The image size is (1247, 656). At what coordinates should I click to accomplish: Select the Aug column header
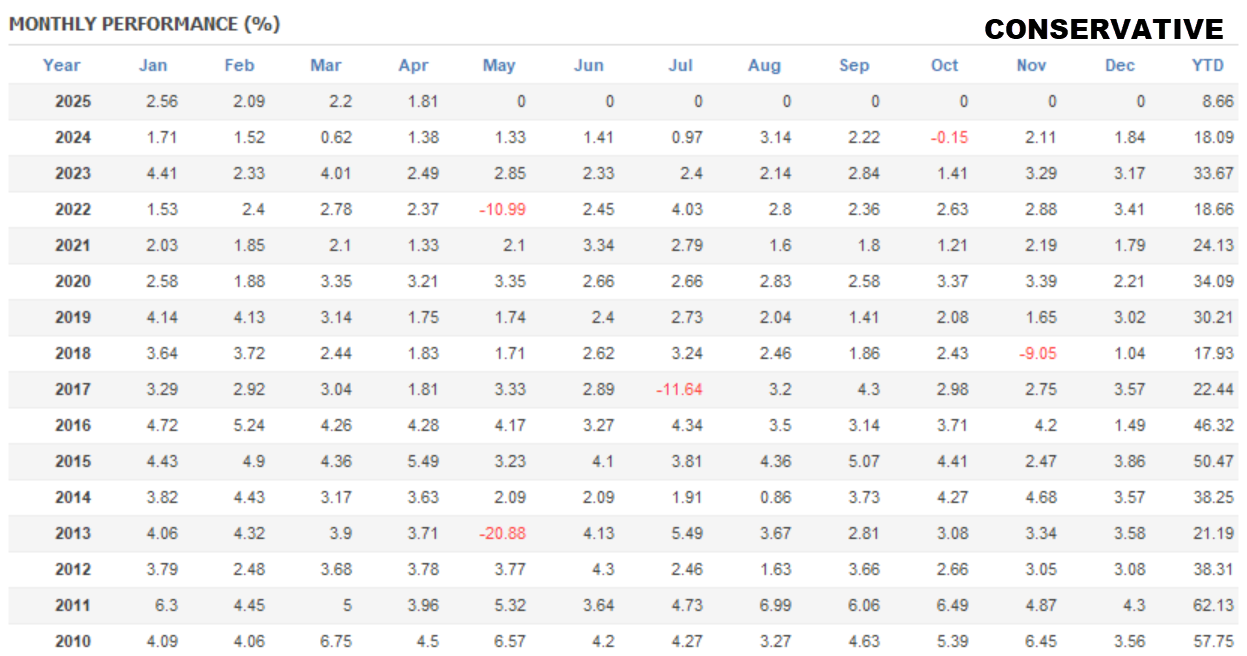click(x=764, y=65)
